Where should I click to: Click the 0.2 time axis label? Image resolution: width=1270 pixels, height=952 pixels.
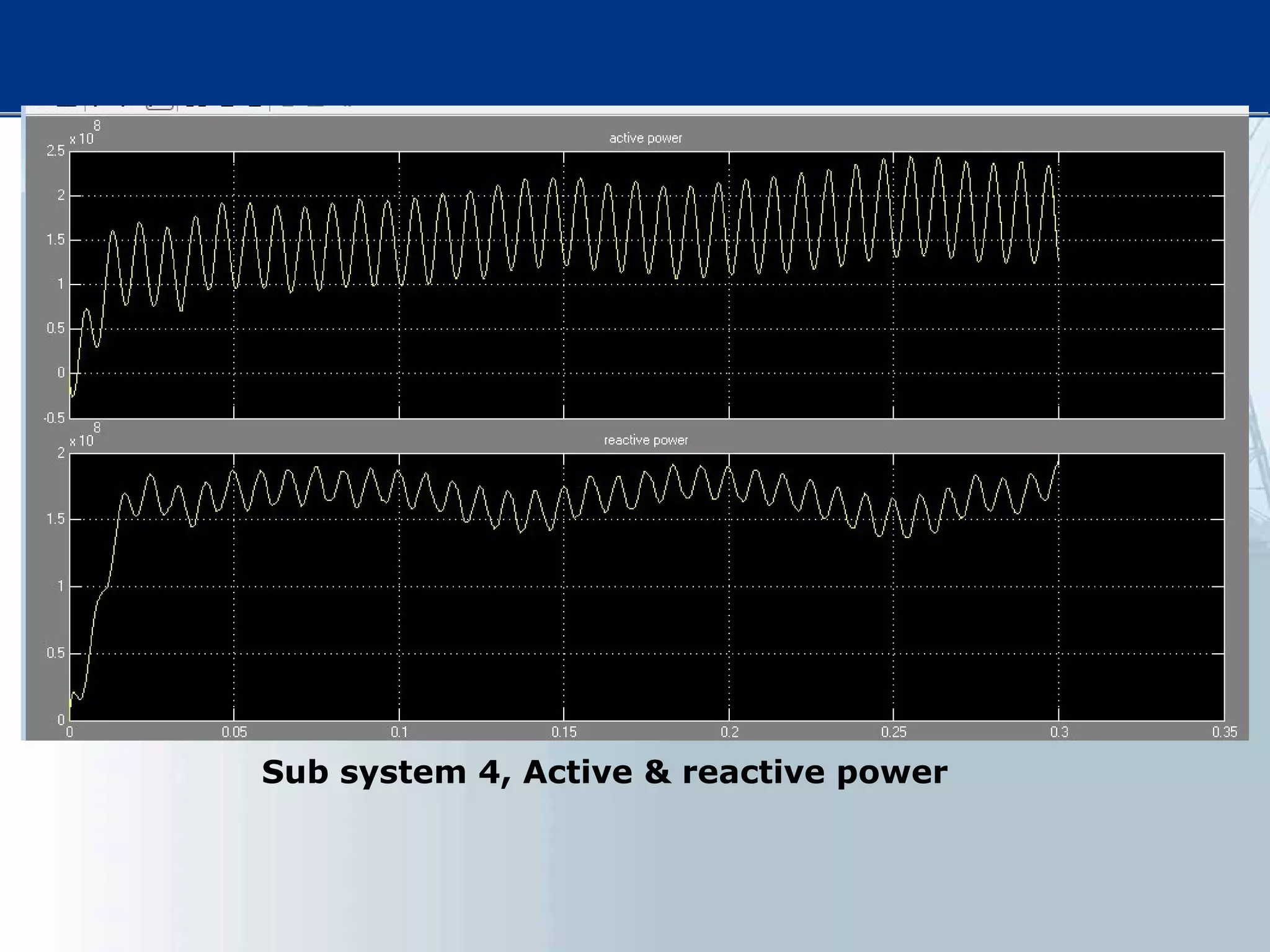click(729, 733)
